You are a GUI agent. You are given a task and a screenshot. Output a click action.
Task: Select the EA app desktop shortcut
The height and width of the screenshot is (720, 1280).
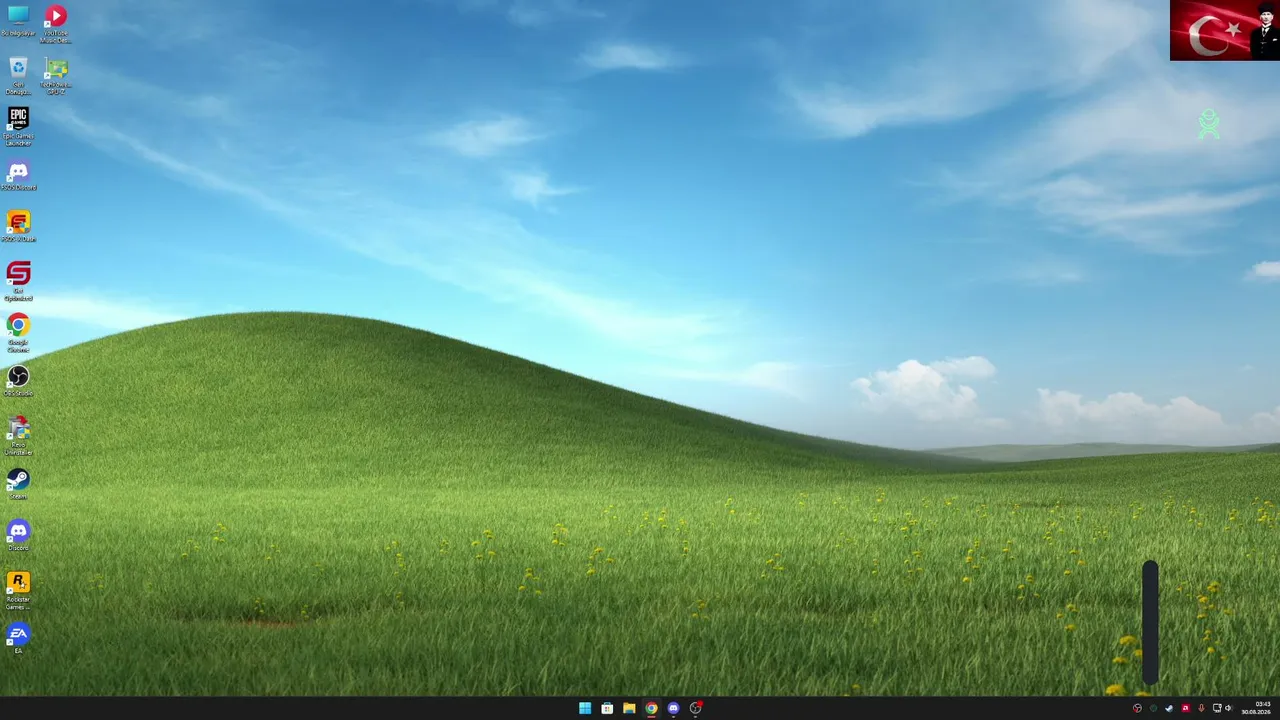[x=18, y=638]
